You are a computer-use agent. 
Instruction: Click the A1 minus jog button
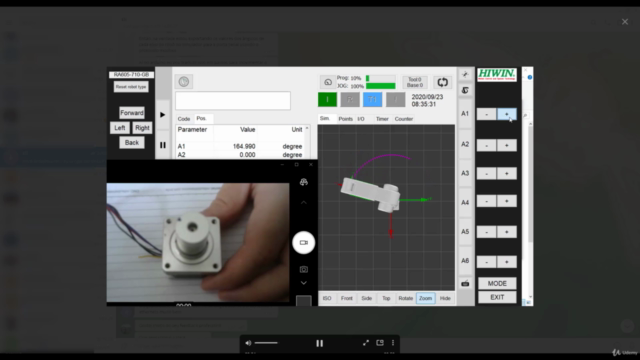[x=487, y=114]
